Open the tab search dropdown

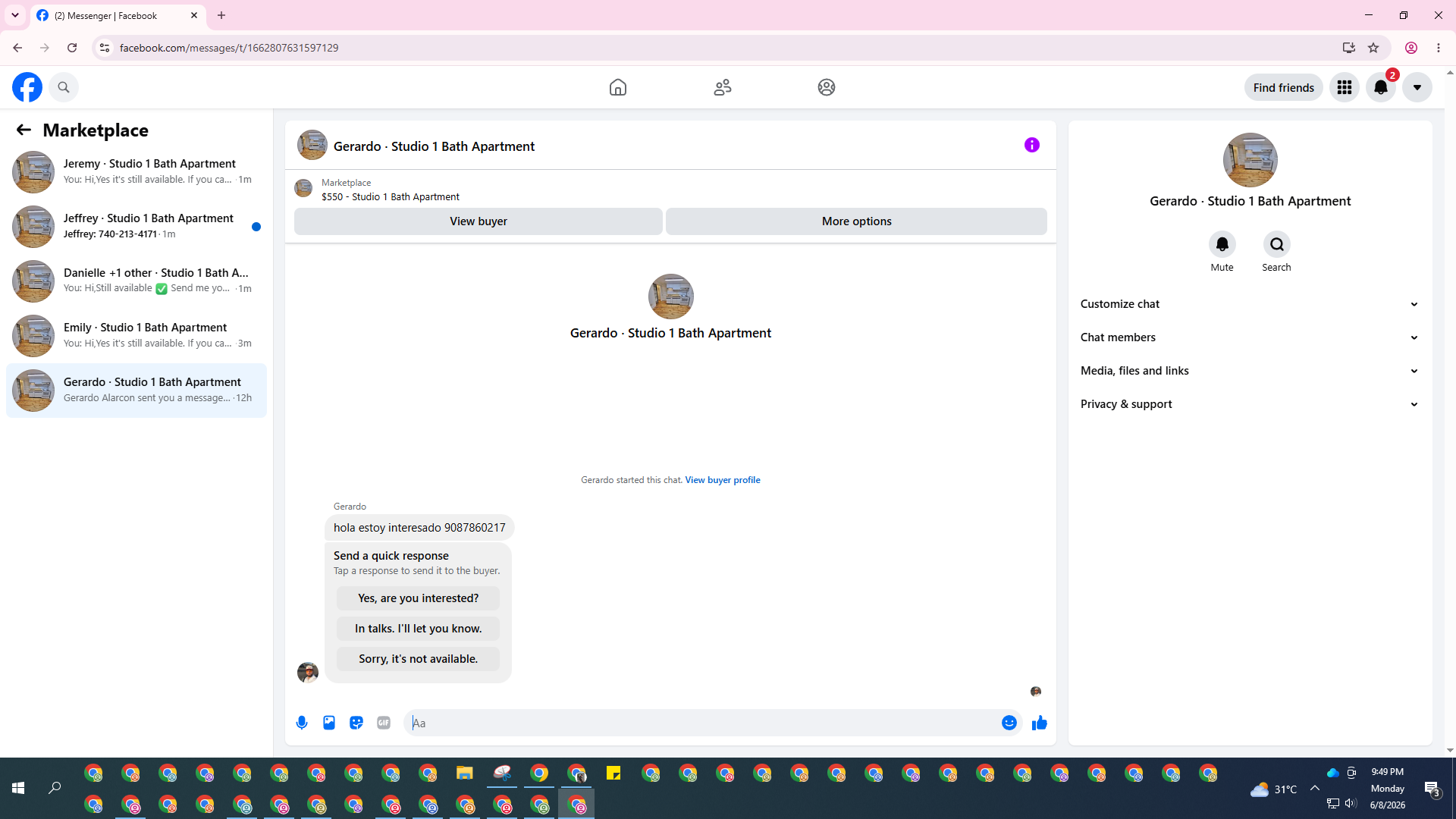click(15, 15)
